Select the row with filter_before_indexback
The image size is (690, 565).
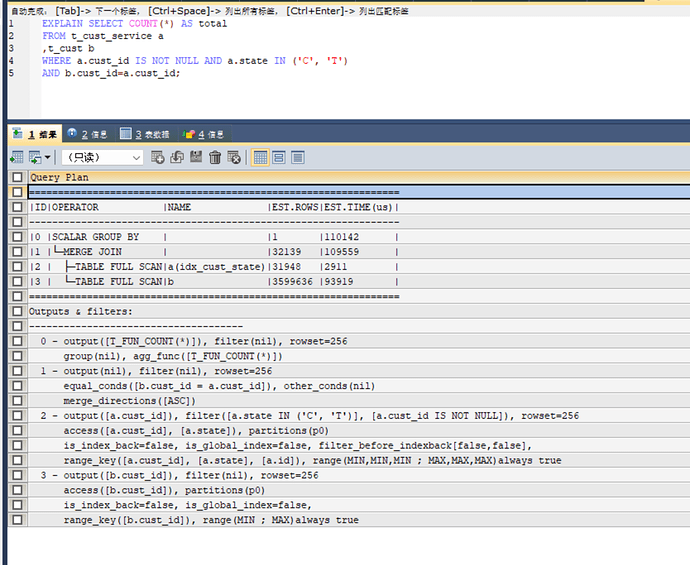click(x=359, y=445)
